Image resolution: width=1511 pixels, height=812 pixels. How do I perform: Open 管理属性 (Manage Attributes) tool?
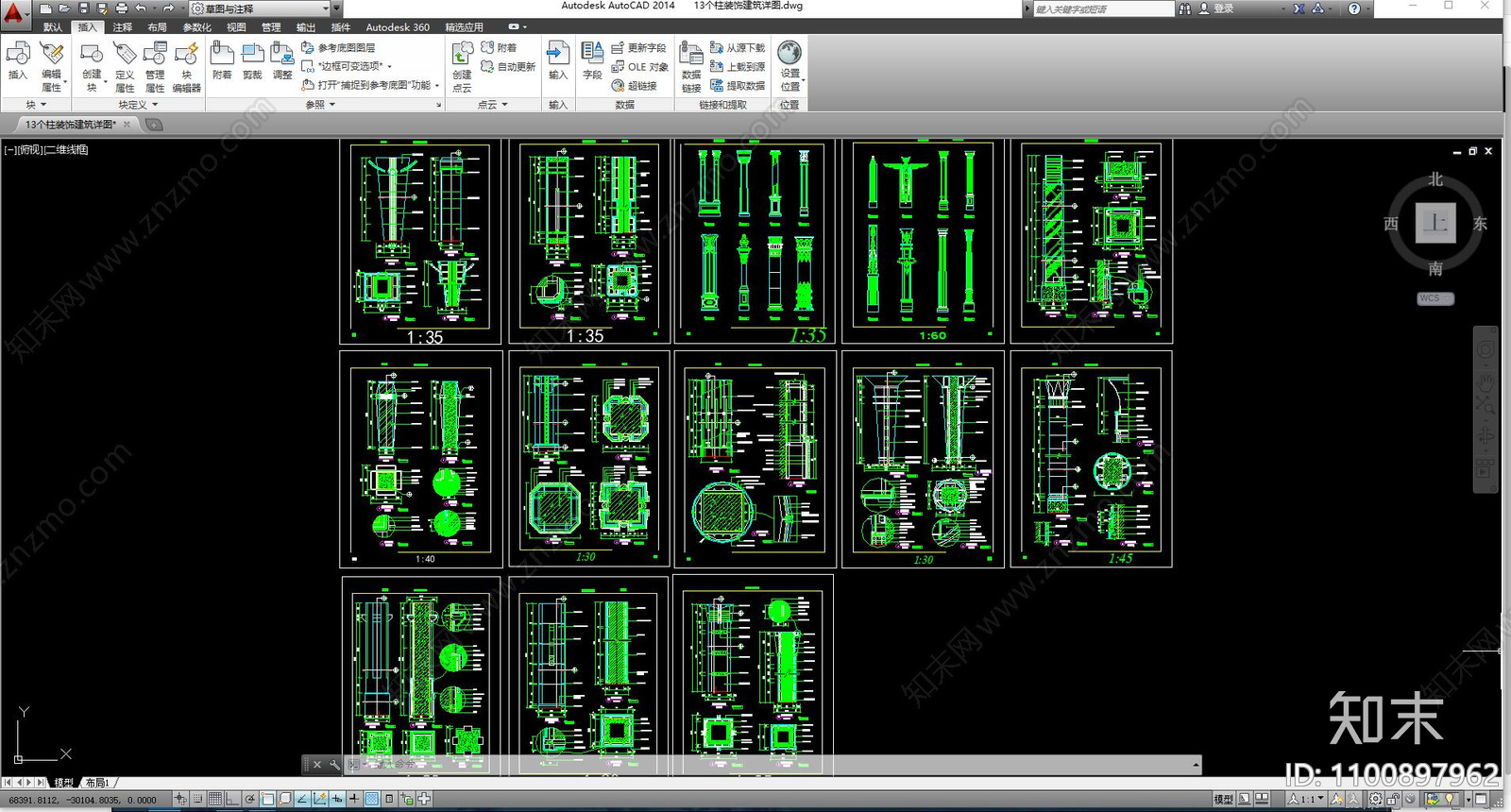[x=155, y=67]
